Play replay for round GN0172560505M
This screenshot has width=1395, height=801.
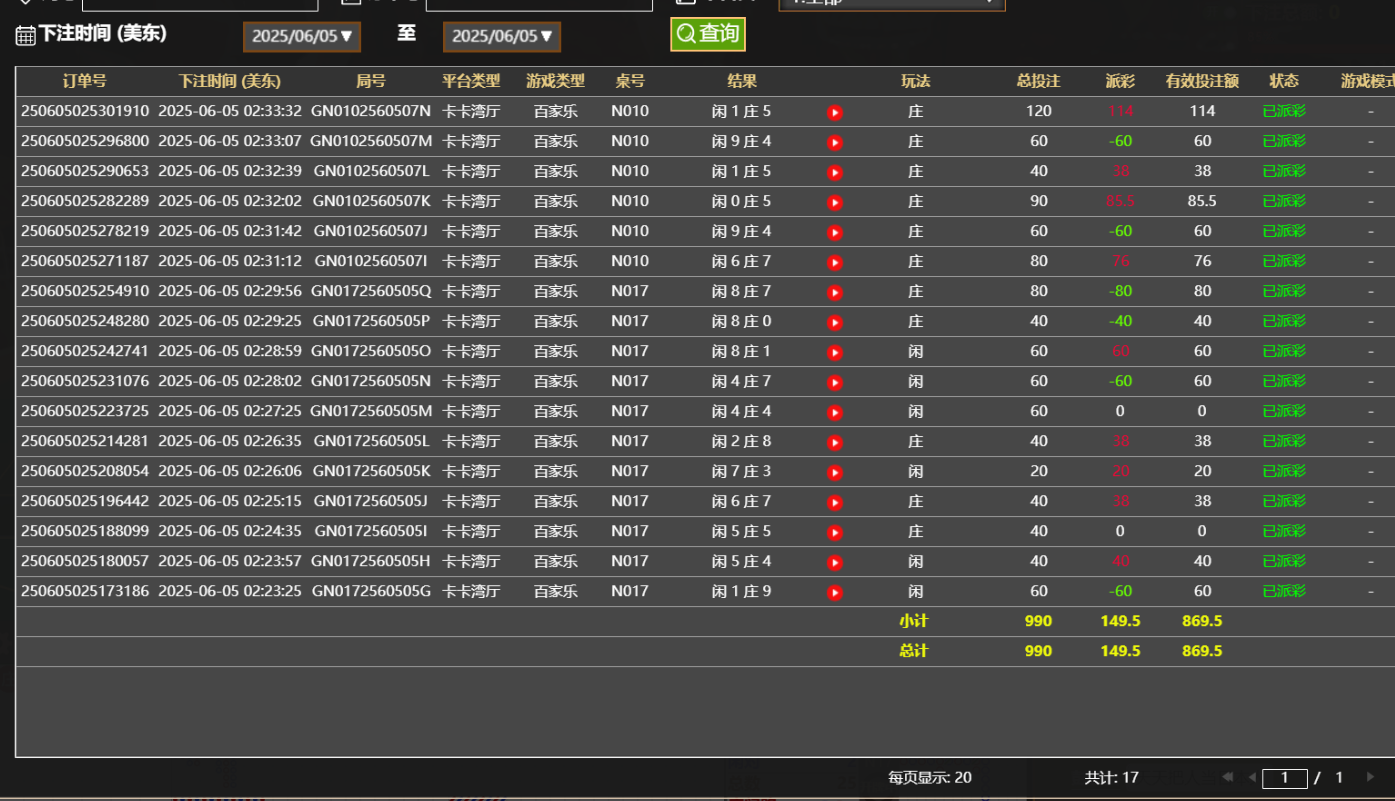coord(835,412)
